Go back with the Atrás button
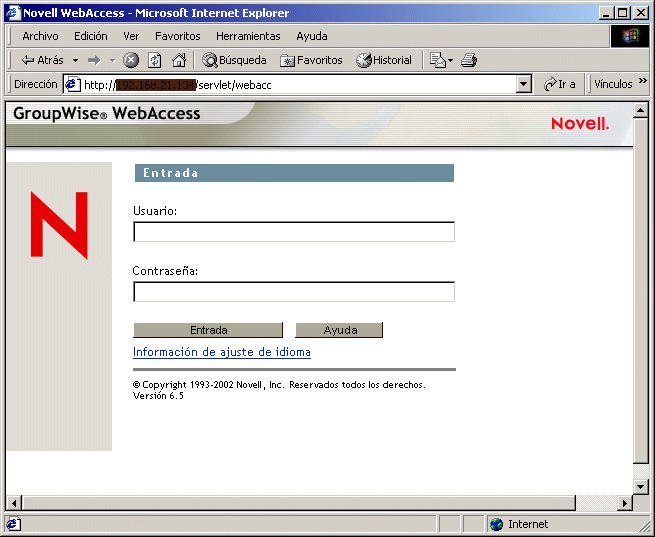The image size is (655, 537). tap(42, 60)
